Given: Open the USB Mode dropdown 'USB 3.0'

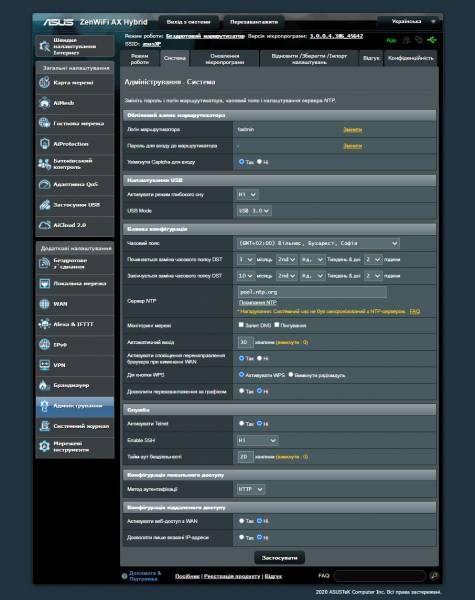Looking at the screenshot, I should click(254, 211).
